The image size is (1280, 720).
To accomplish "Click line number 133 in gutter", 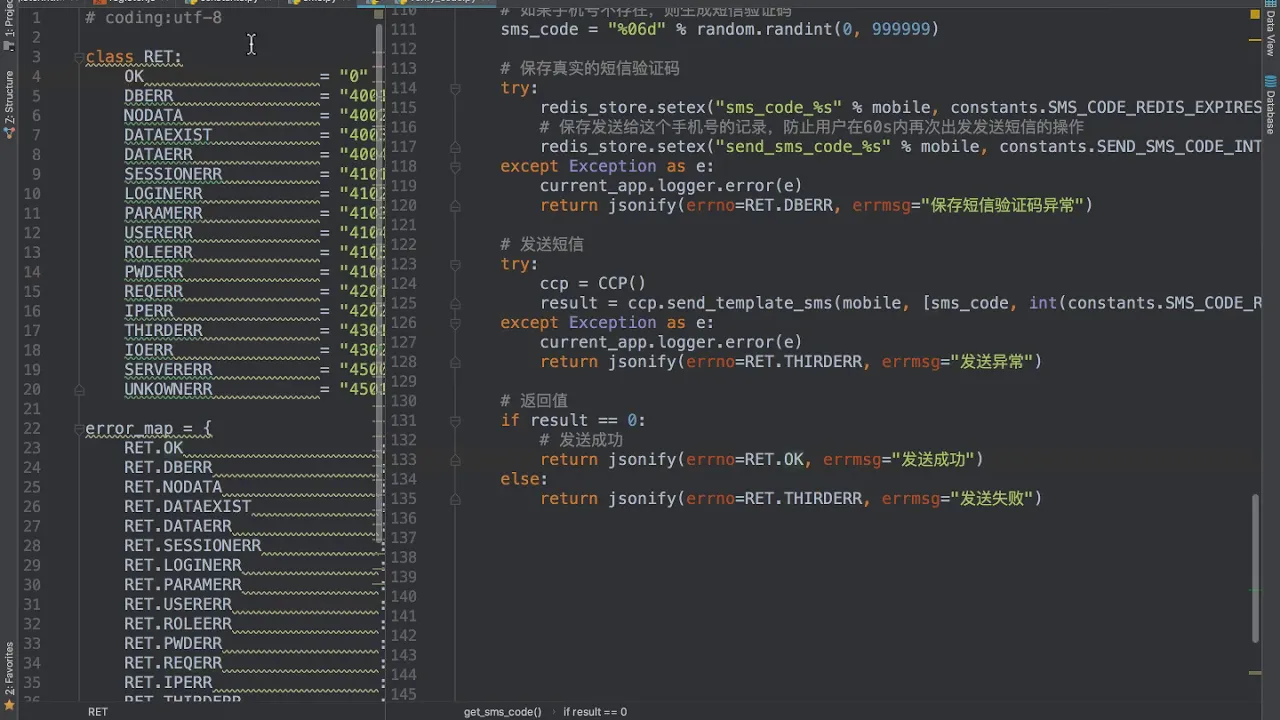I will pyautogui.click(x=404, y=459).
